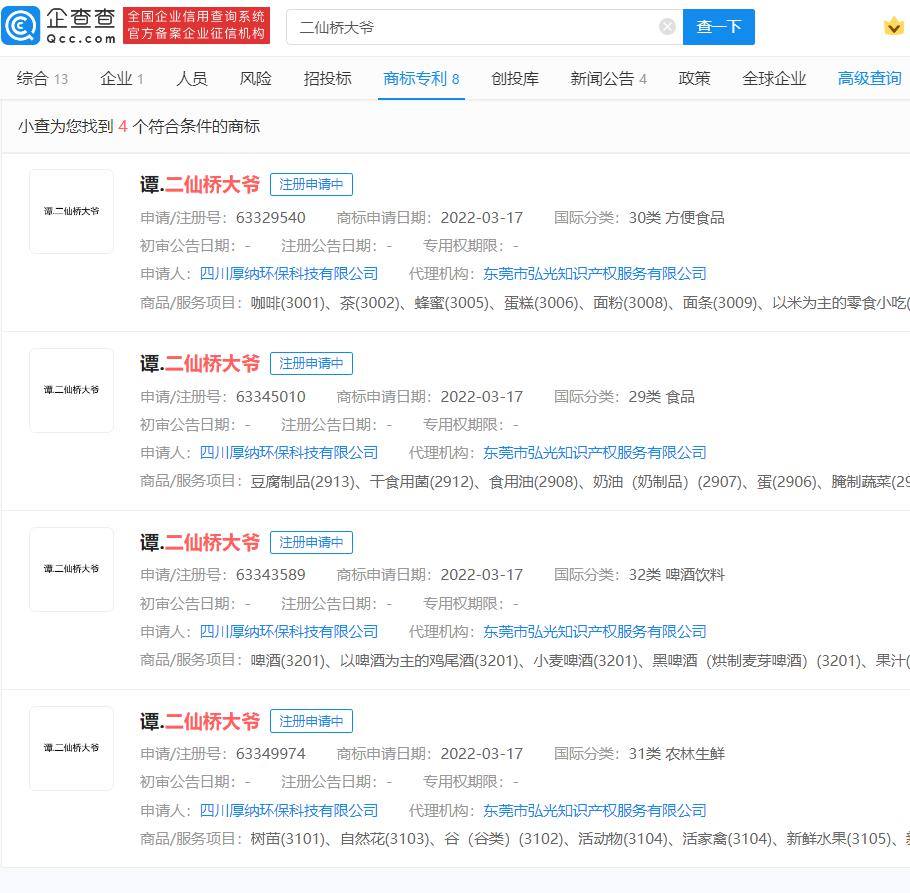Click the 32类 啤酒饮料 classification text

[676, 575]
